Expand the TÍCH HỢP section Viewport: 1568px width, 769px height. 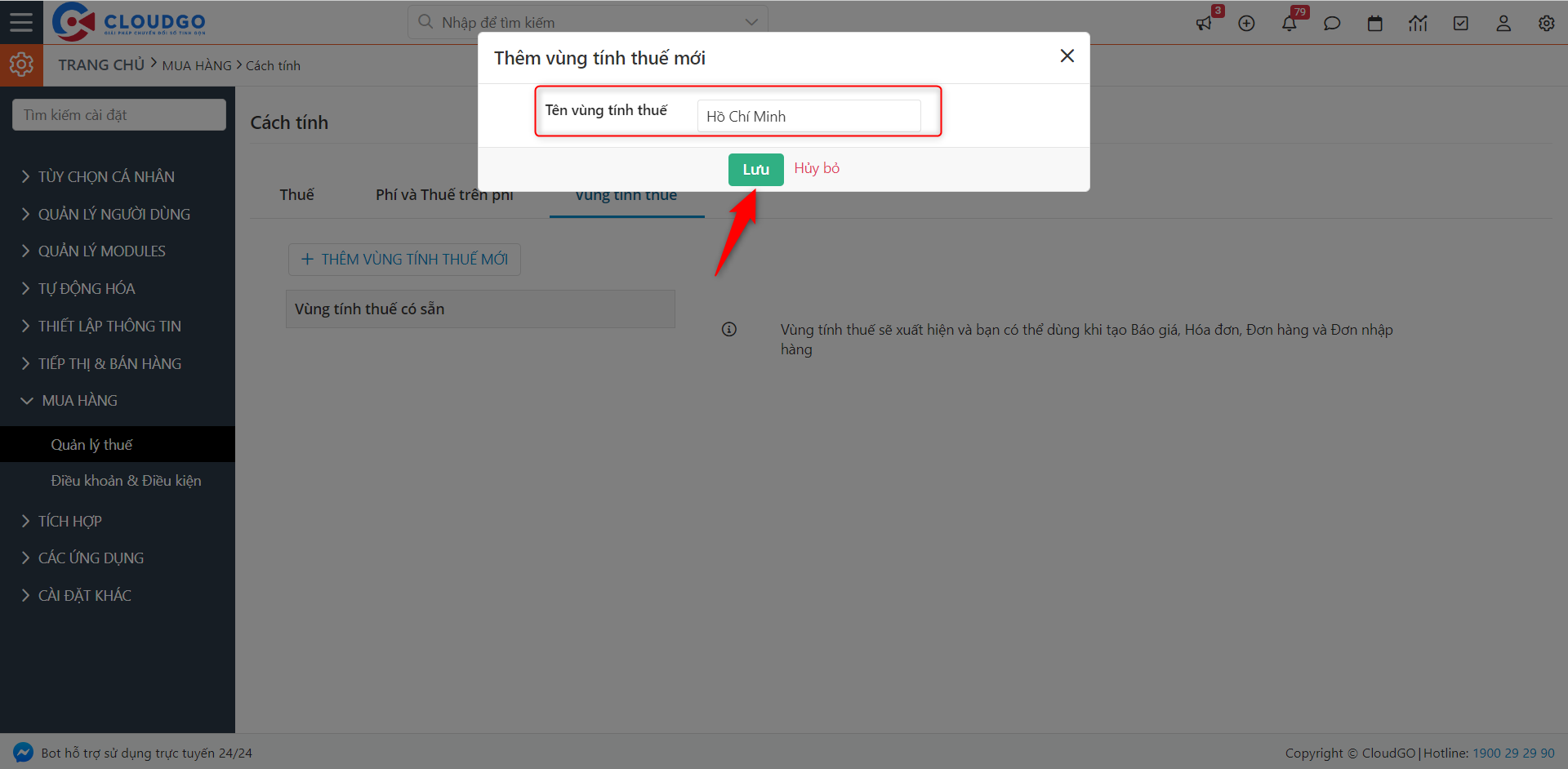[x=69, y=521]
